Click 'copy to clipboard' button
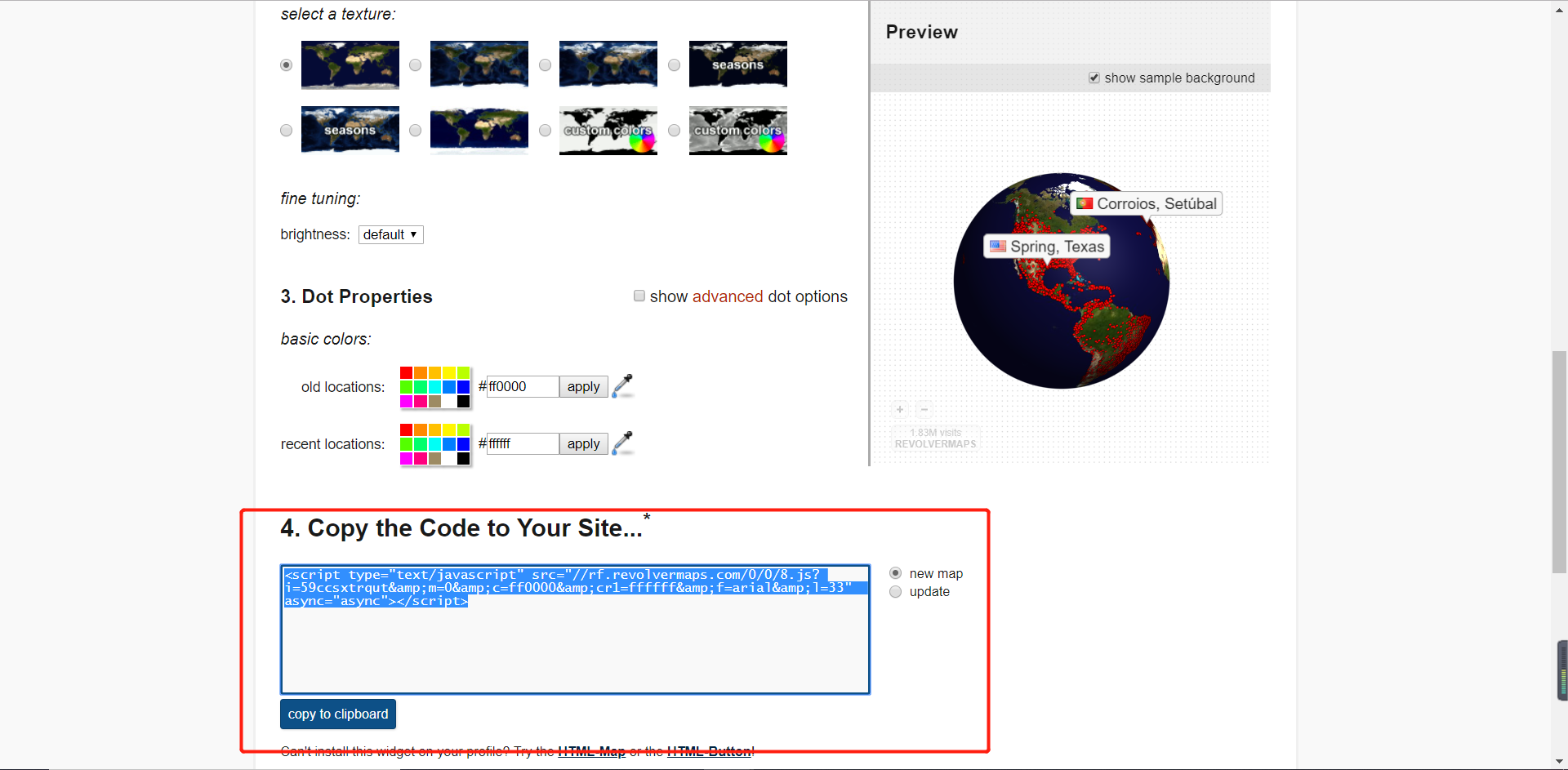 [338, 714]
